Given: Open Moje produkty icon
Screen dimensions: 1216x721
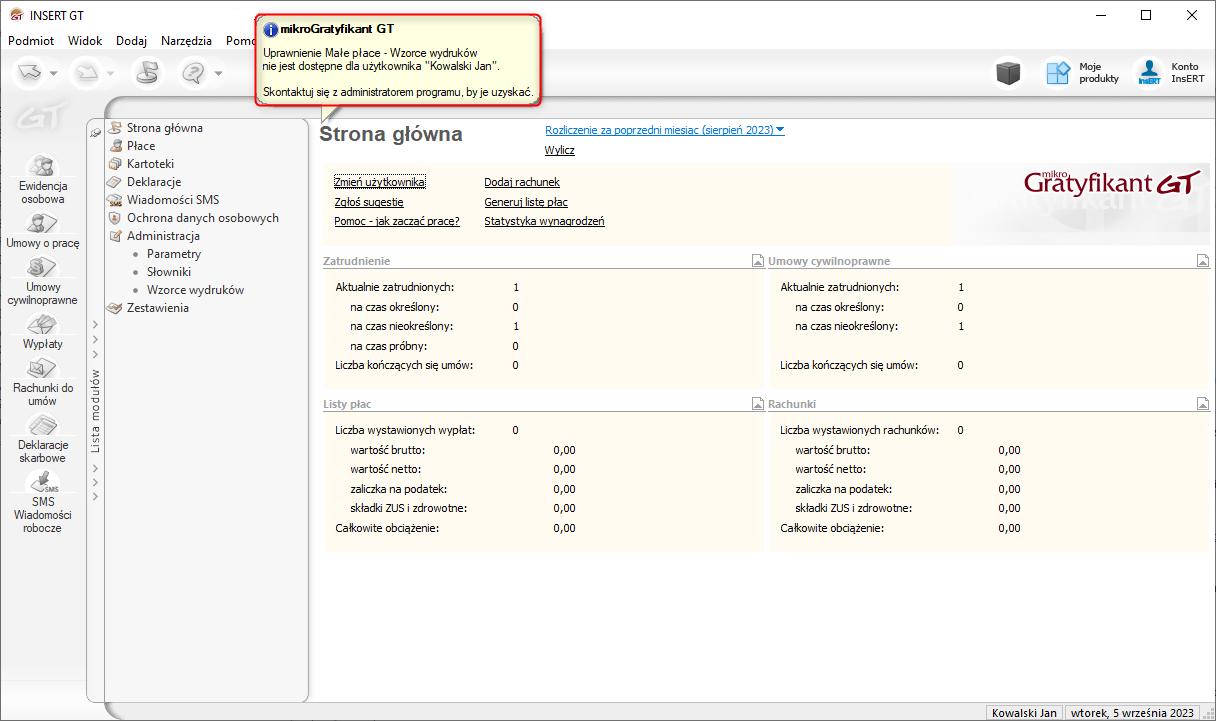Looking at the screenshot, I should point(1058,72).
